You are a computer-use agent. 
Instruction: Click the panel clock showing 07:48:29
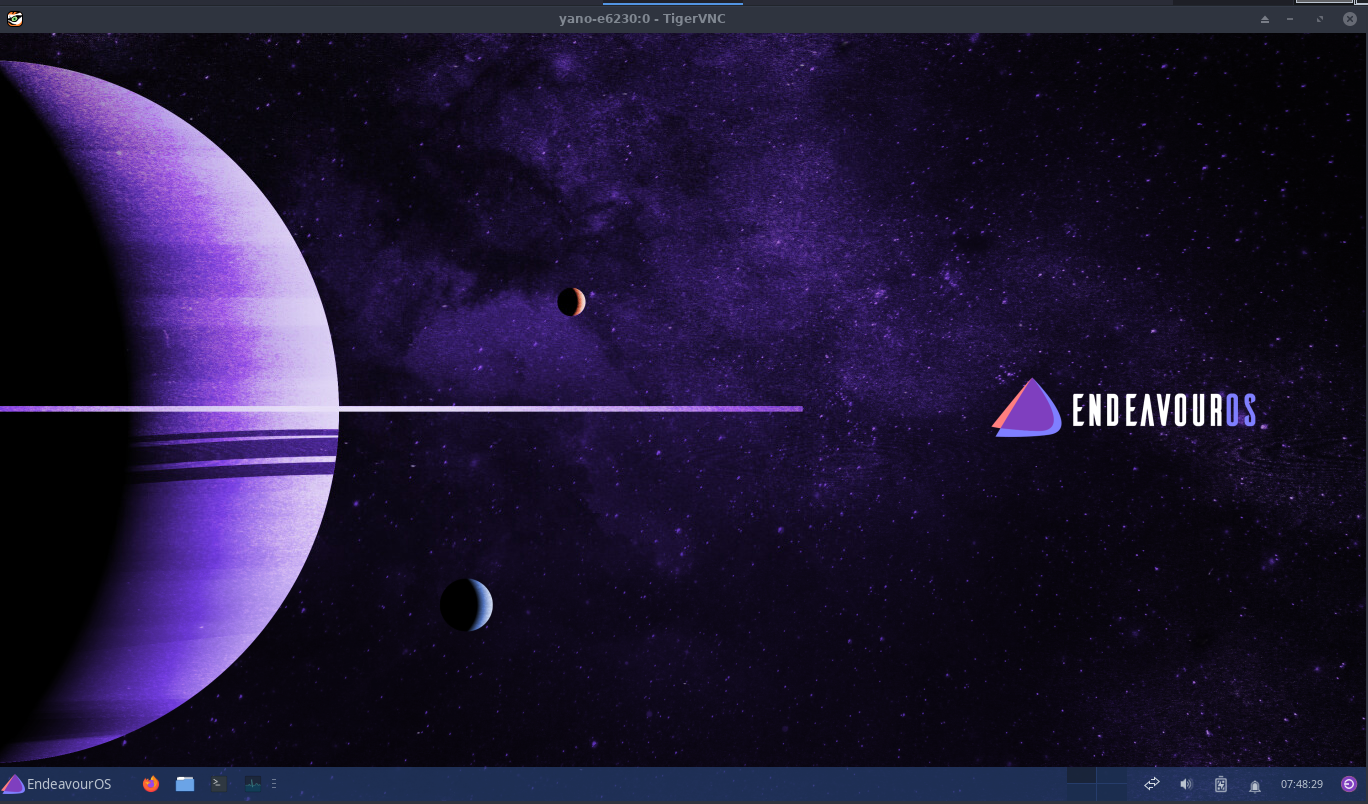pyautogui.click(x=1302, y=784)
